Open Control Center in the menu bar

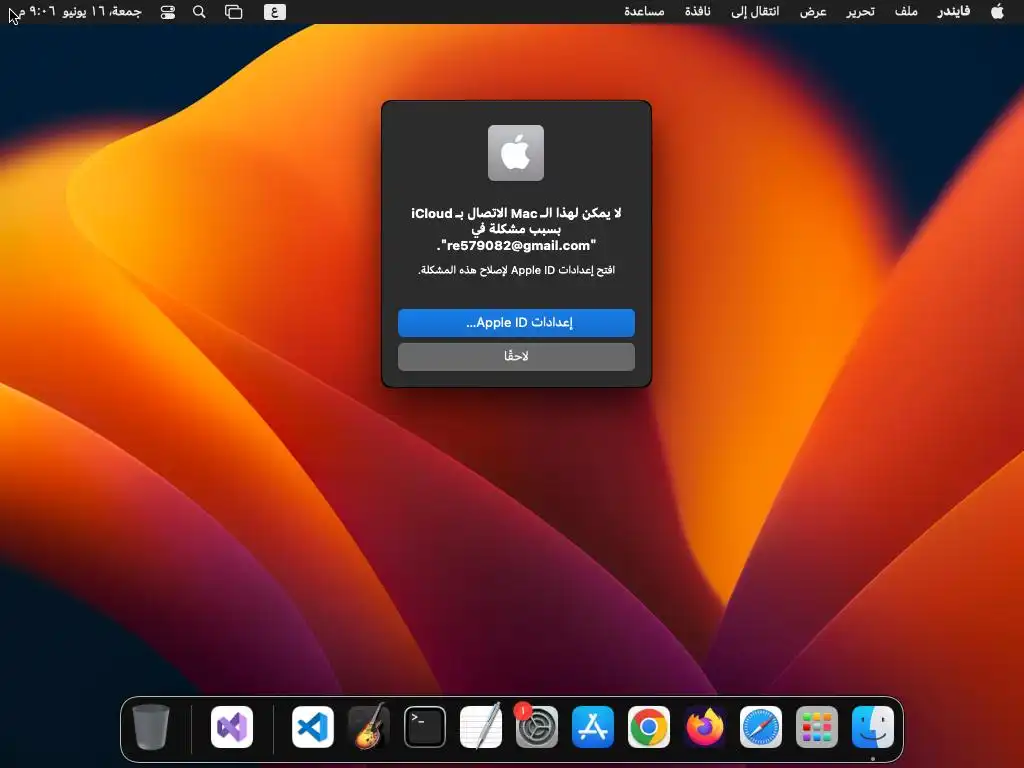[168, 12]
